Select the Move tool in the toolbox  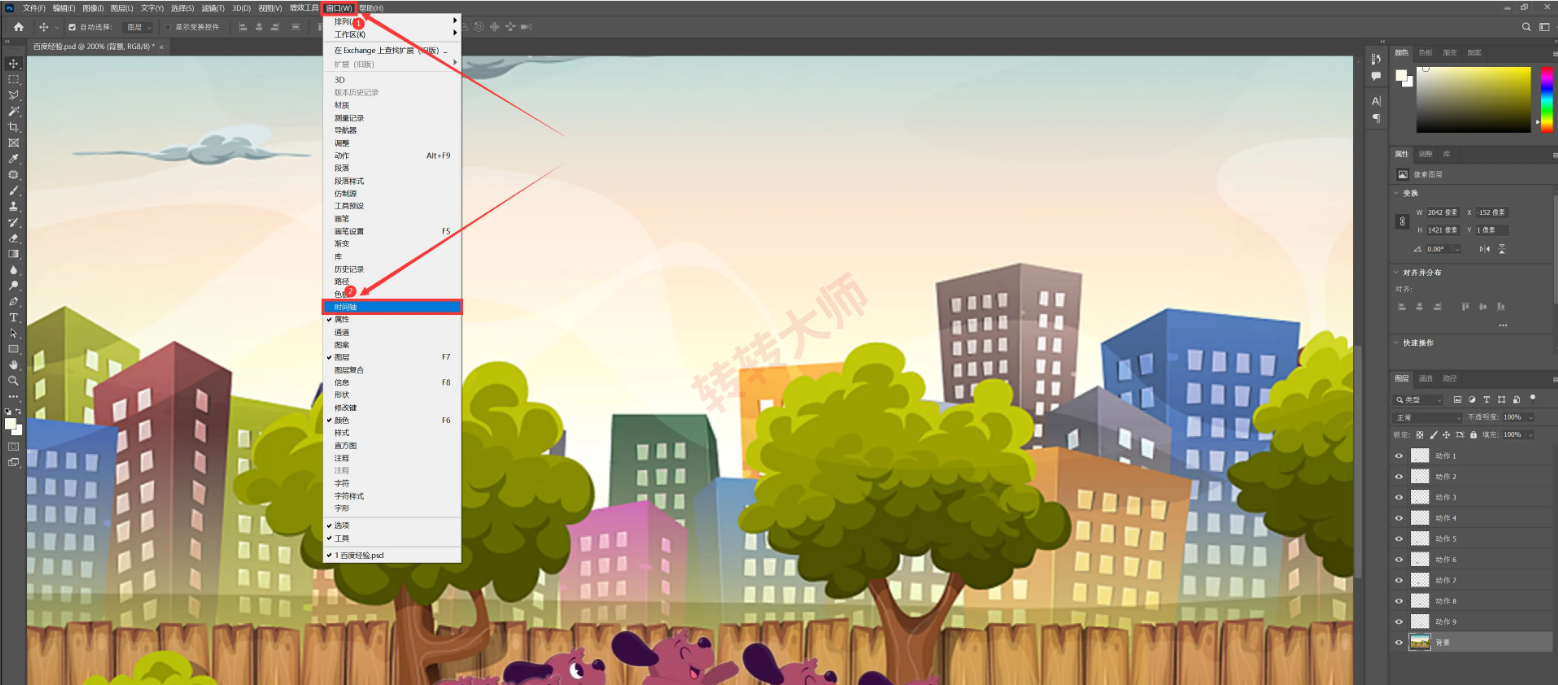click(14, 63)
